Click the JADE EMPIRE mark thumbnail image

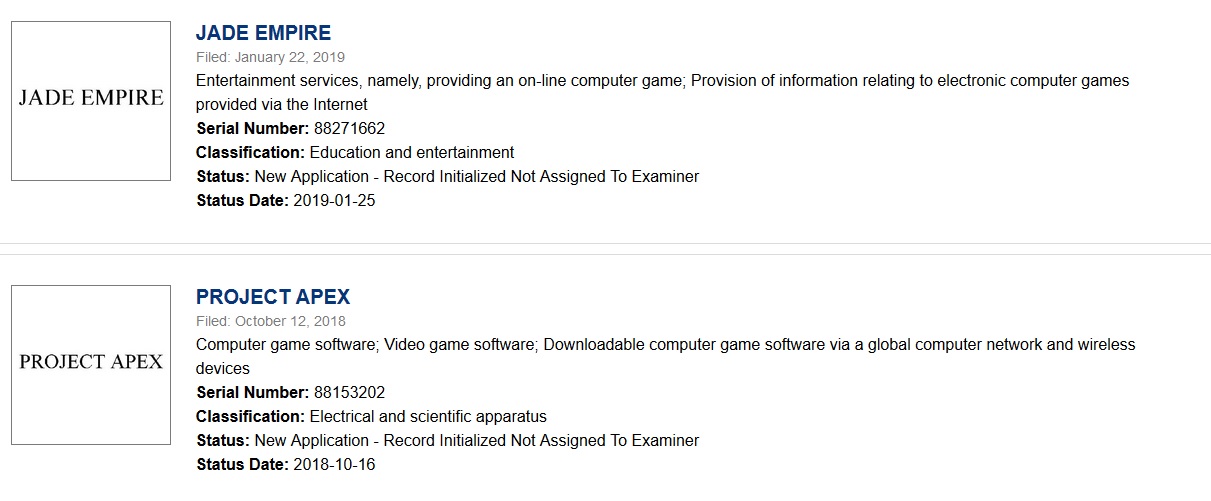point(91,101)
